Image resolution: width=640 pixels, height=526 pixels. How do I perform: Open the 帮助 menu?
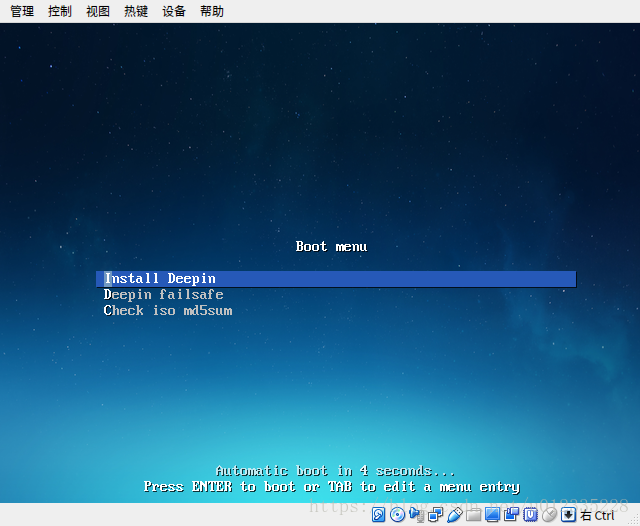pos(212,11)
